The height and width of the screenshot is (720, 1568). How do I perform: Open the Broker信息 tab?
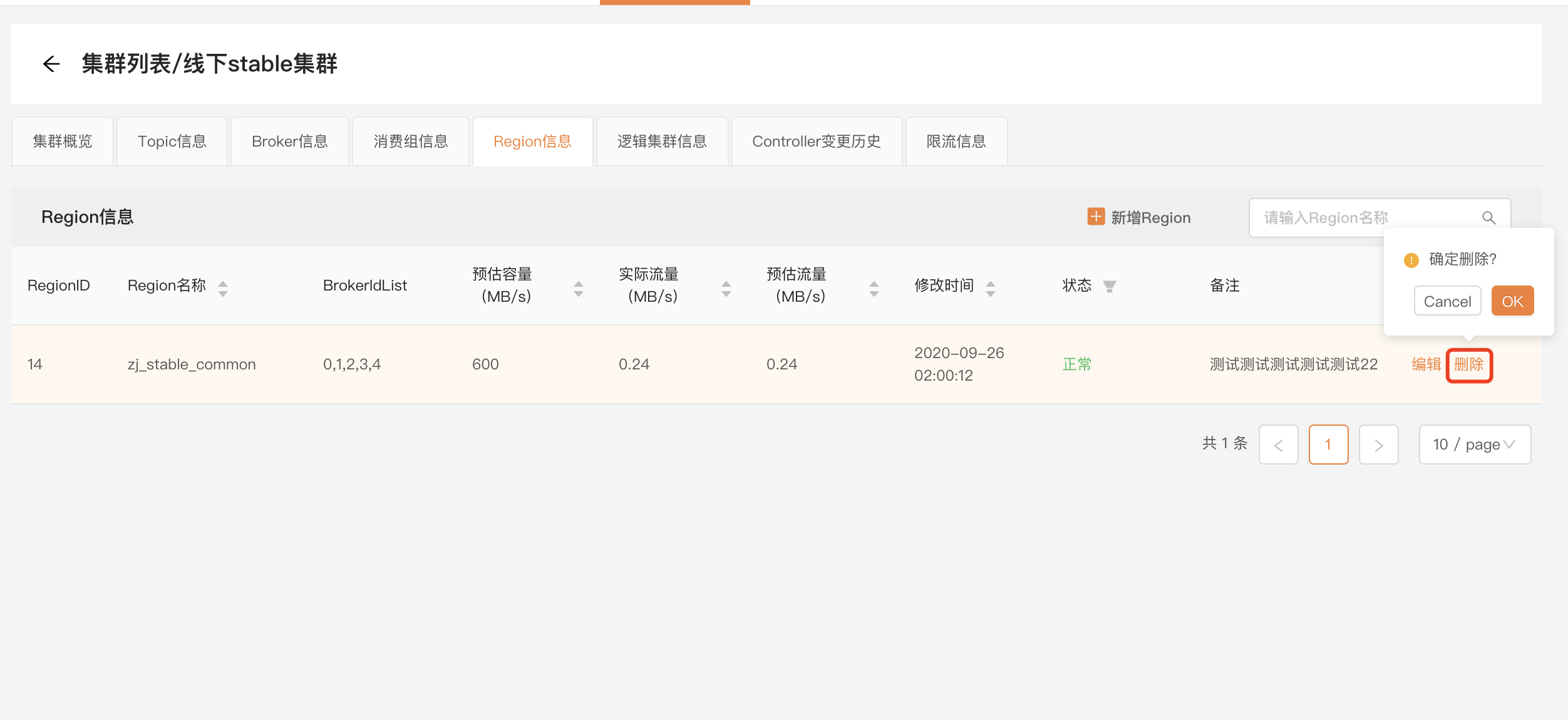[x=289, y=141]
